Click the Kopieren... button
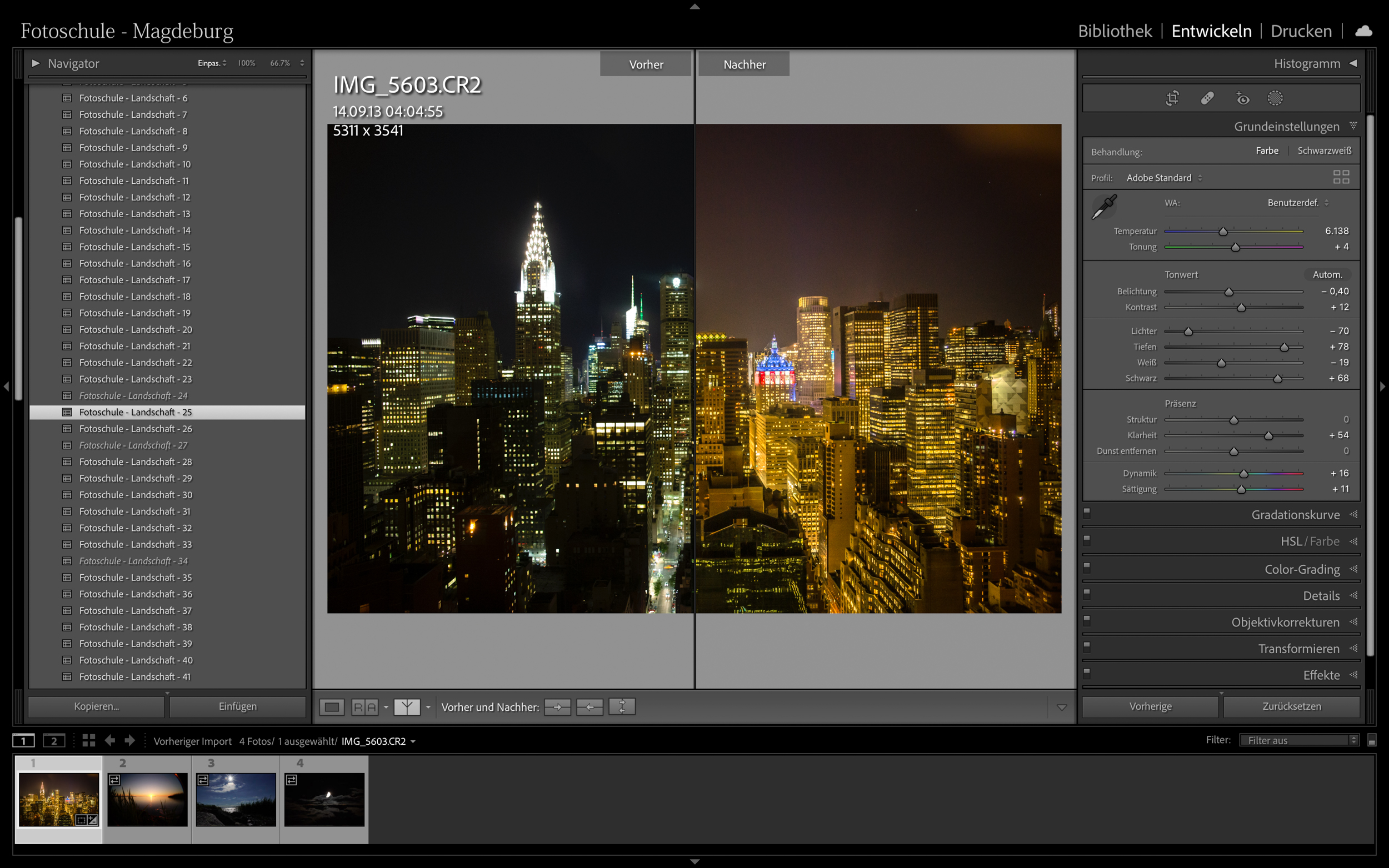 coord(97,706)
